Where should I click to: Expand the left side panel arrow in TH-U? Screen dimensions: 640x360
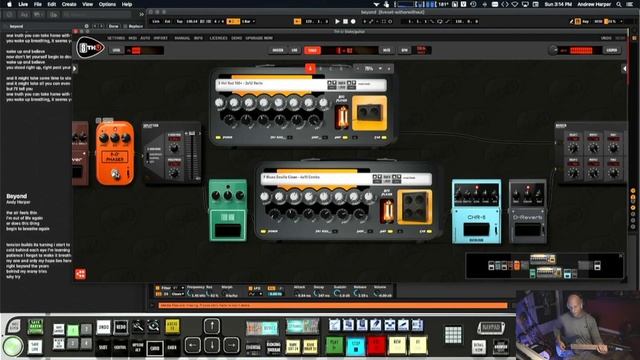point(75,69)
